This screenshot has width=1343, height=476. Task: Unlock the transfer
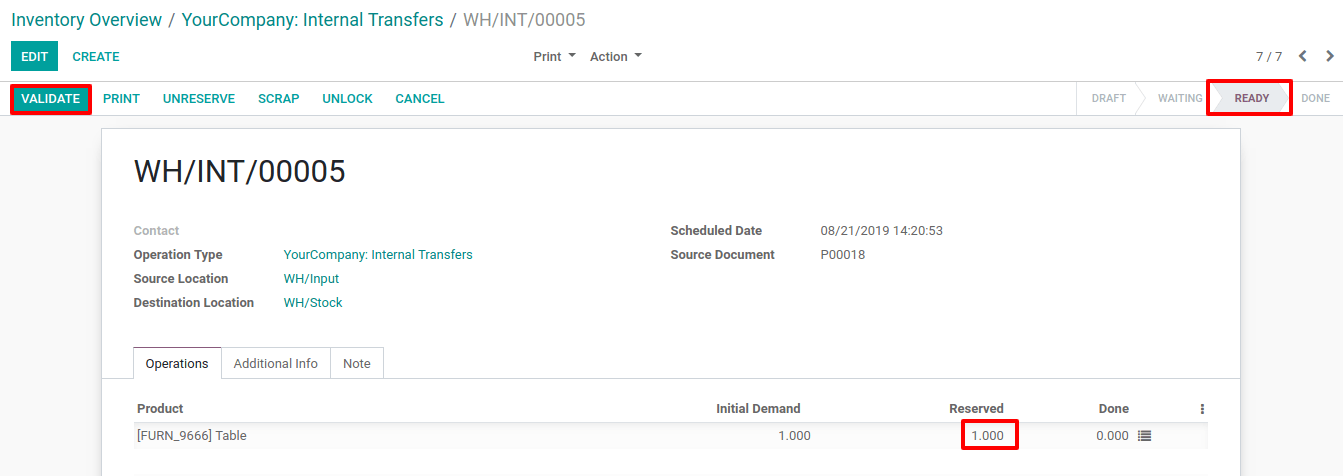click(347, 99)
